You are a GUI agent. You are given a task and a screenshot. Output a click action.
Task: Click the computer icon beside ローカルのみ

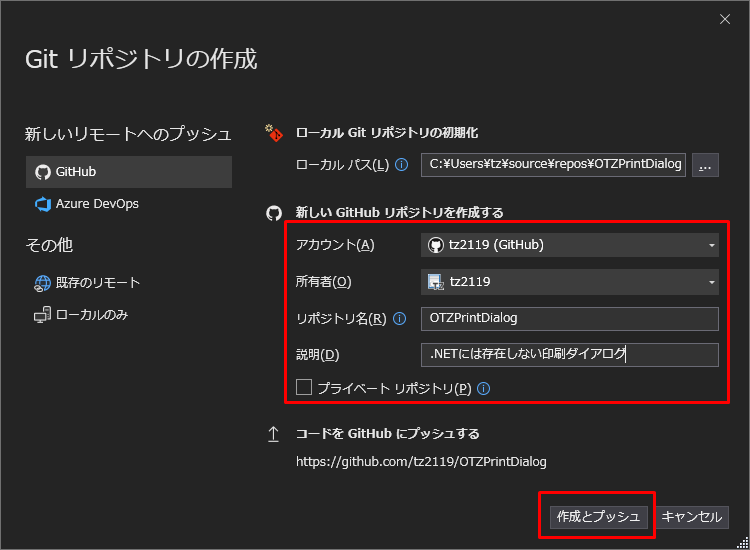pos(42,315)
